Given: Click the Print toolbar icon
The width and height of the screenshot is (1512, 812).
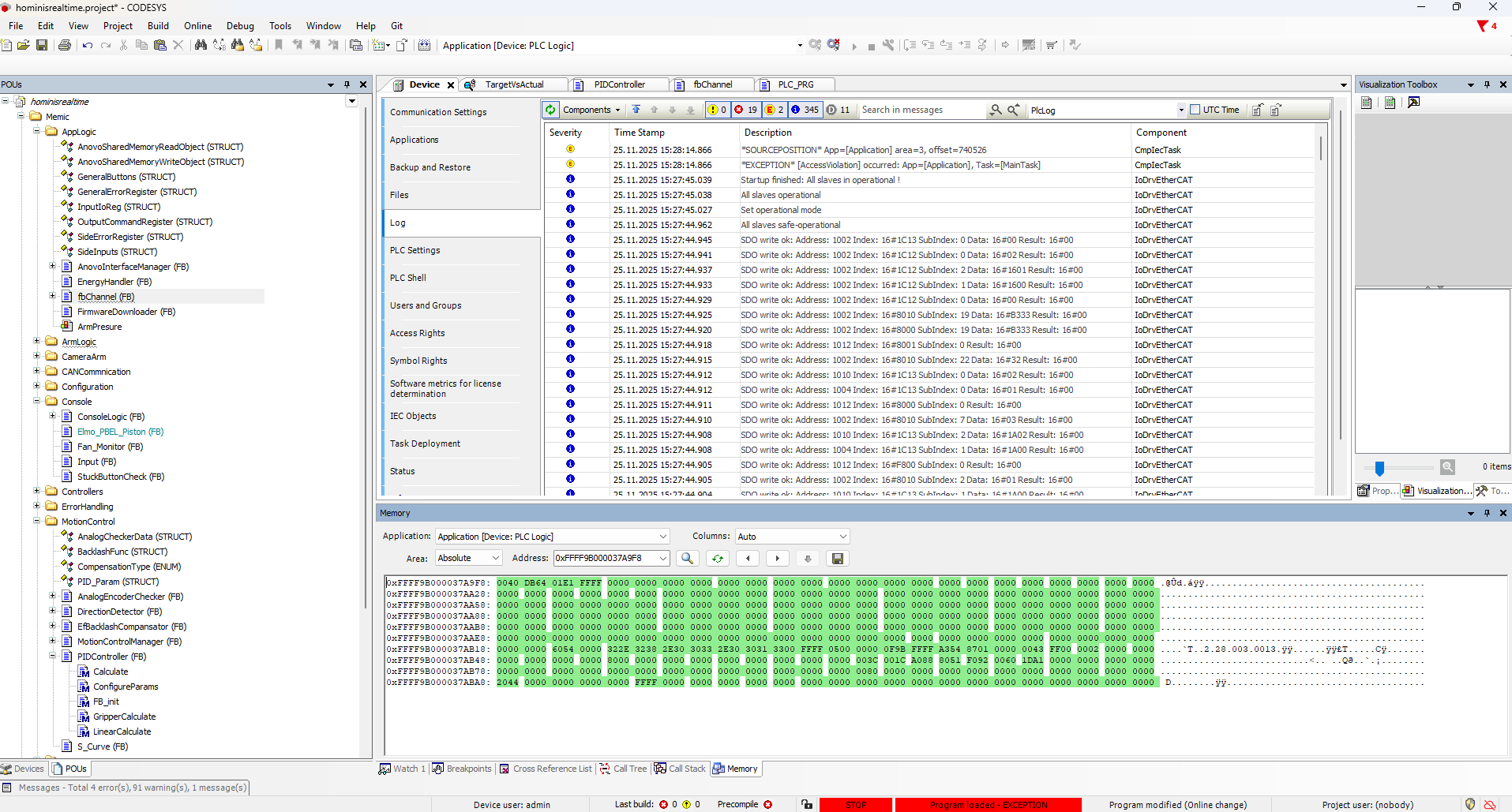Looking at the screenshot, I should [x=65, y=45].
